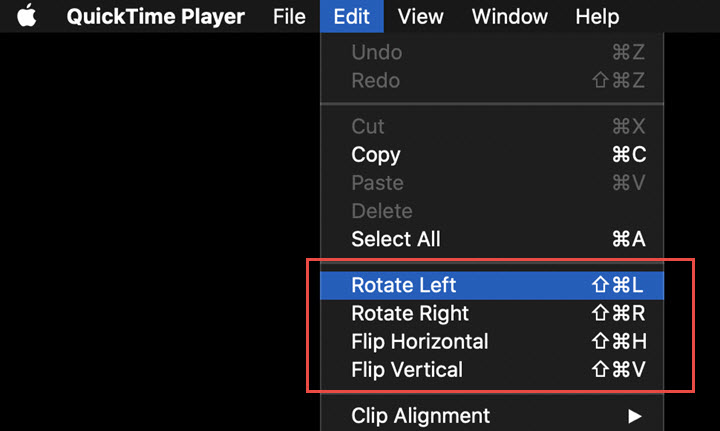
Task: Click the Undo menu entry
Action: pyautogui.click(x=377, y=52)
